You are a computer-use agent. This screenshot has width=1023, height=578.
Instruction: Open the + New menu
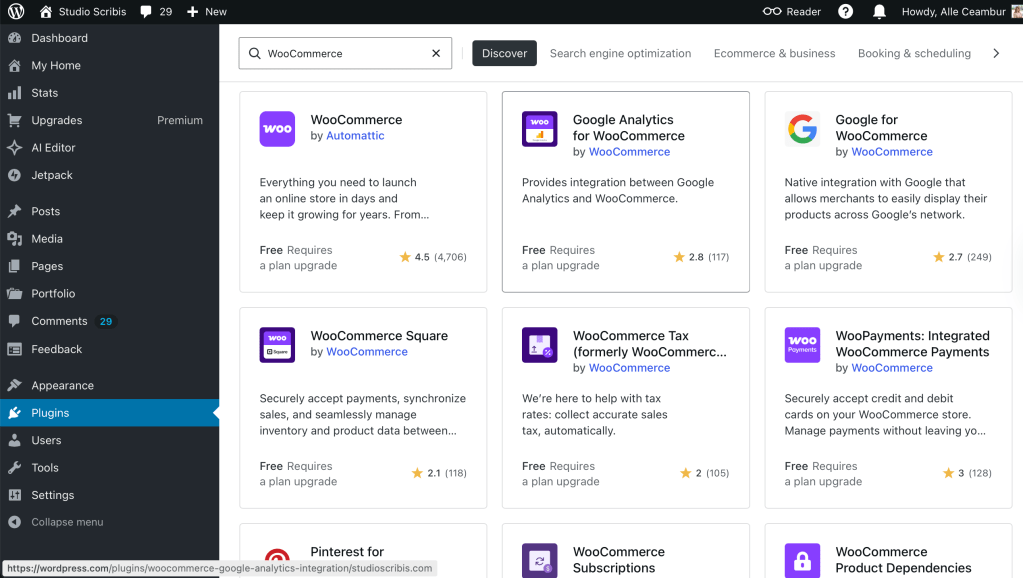[204, 11]
